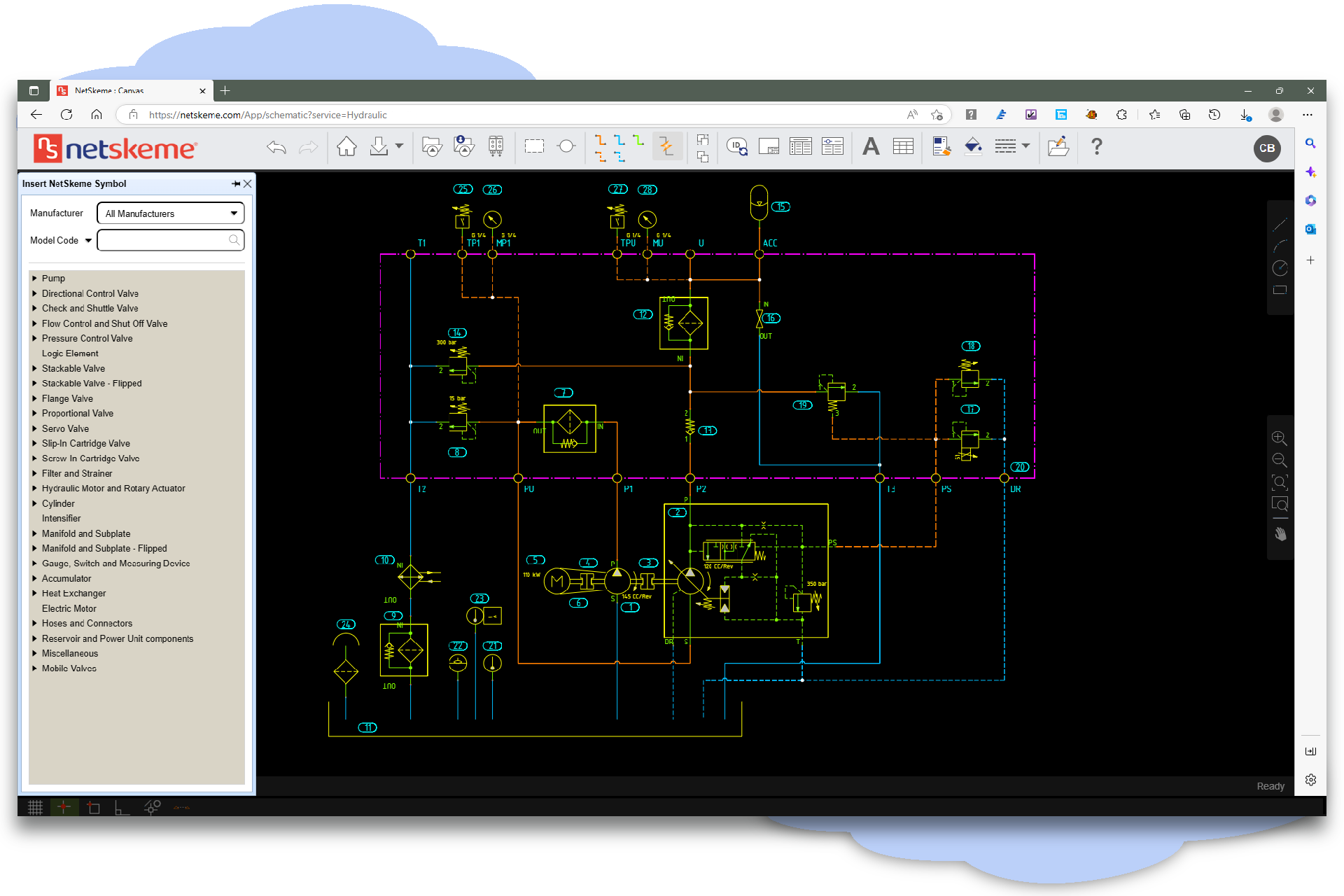Insert a table grid

point(903,146)
